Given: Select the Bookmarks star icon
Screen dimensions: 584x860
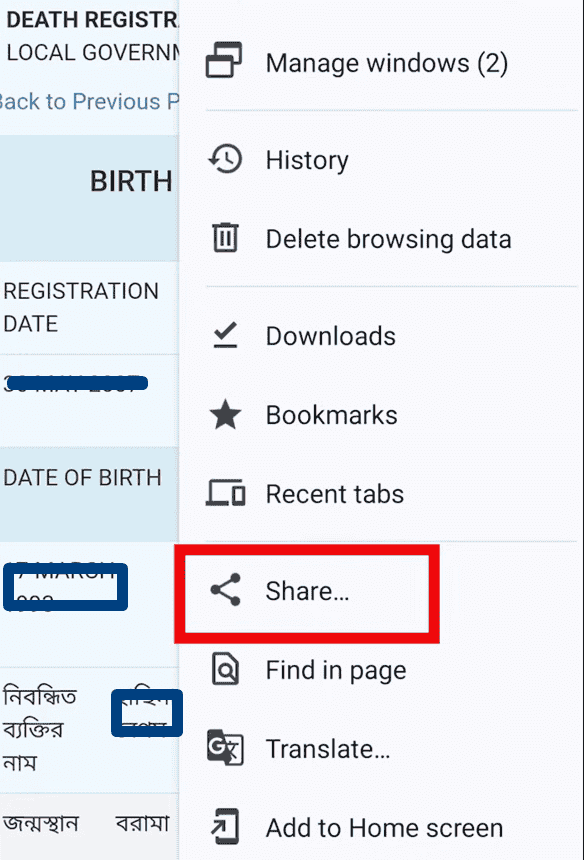Looking at the screenshot, I should point(226,415).
